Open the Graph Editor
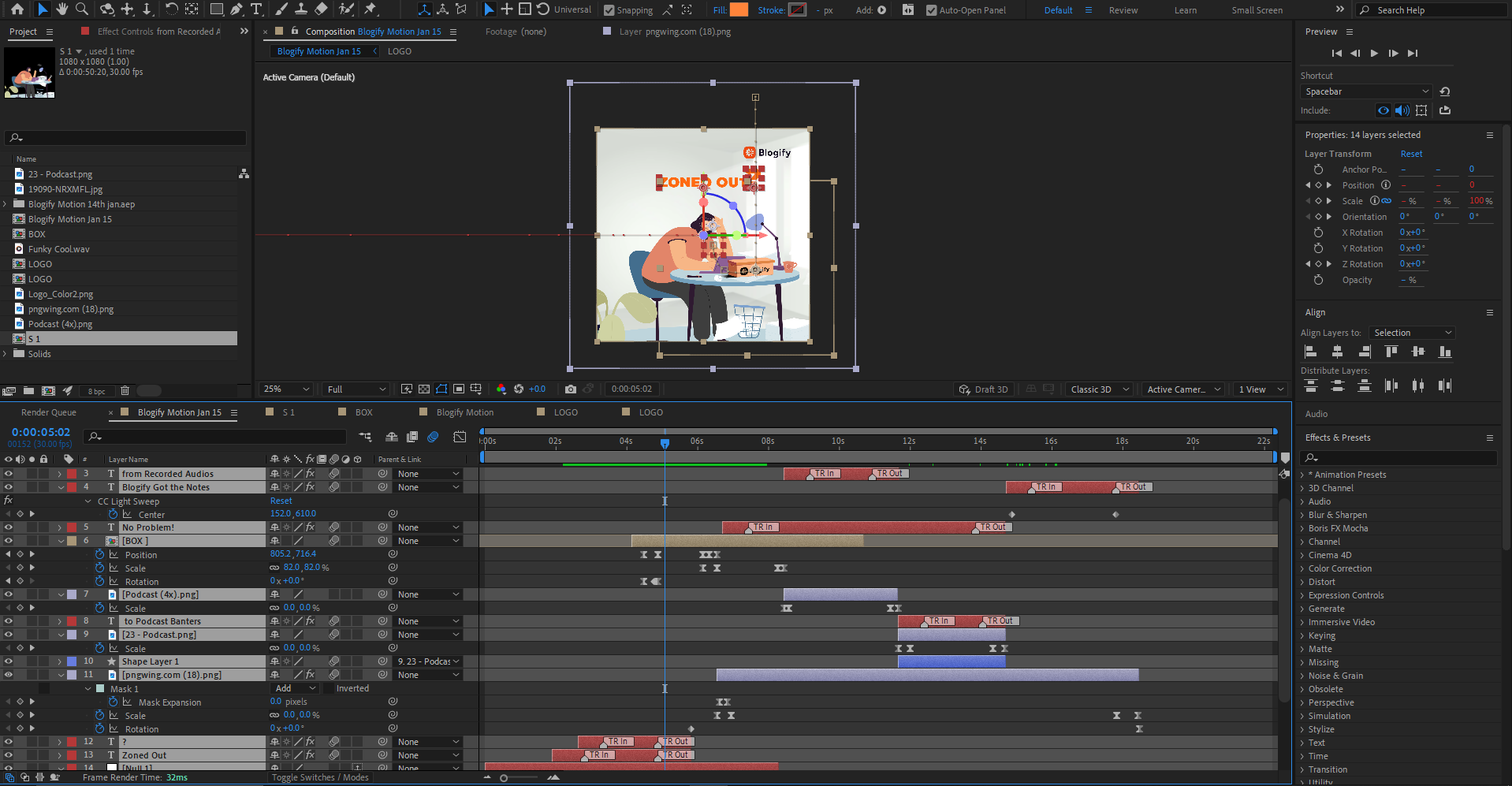The width and height of the screenshot is (1512, 786). pyautogui.click(x=460, y=437)
